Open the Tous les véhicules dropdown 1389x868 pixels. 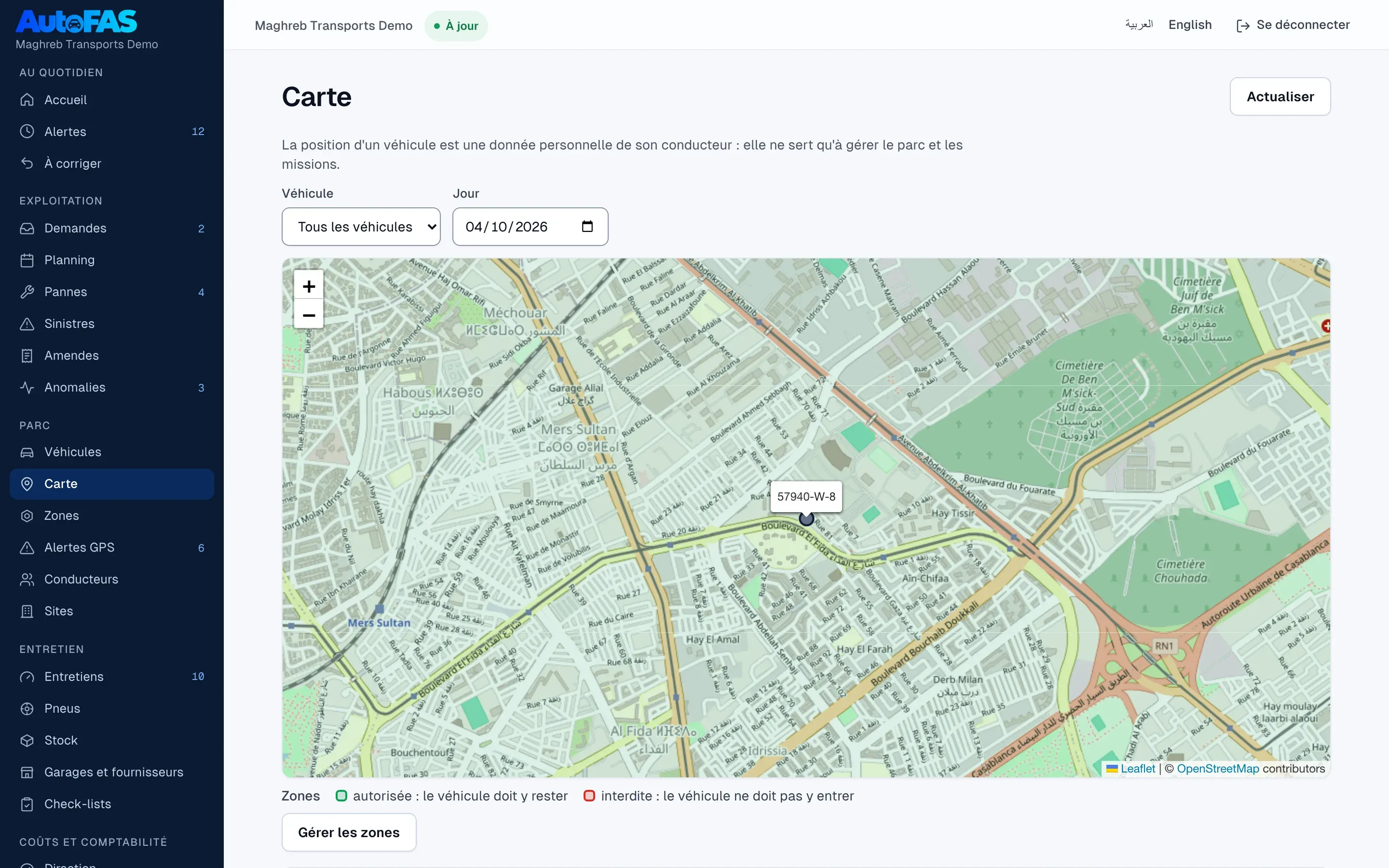coord(361,227)
